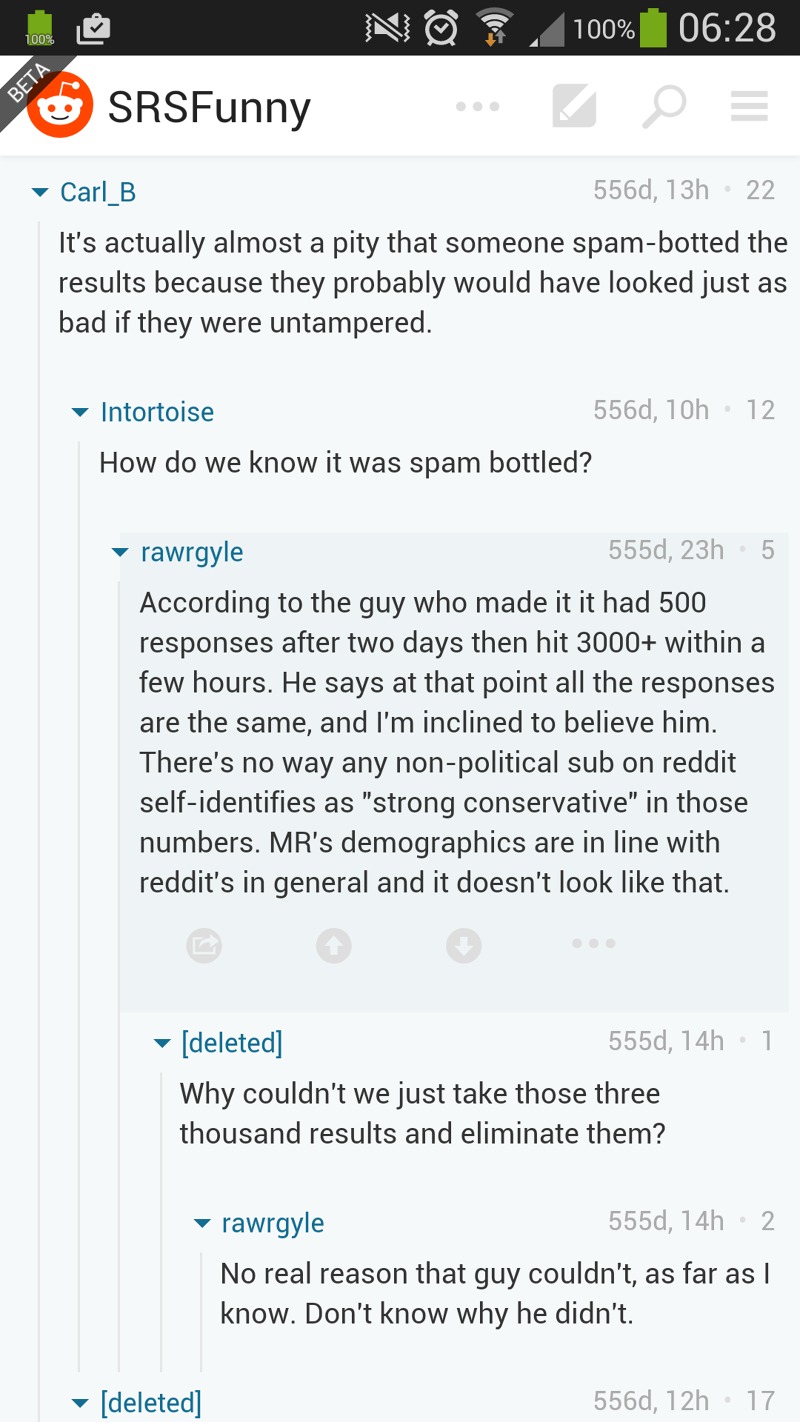The height and width of the screenshot is (1422, 800).
Task: Tap the battery status icon in status bar
Action: coord(653,28)
